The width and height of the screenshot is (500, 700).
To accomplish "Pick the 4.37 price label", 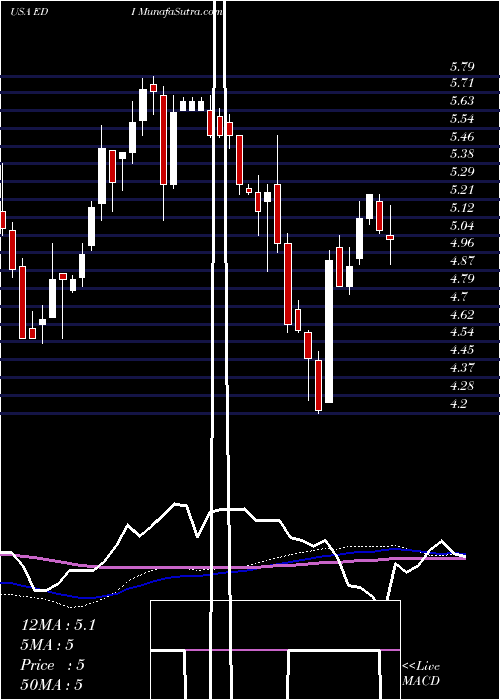I will (462, 368).
